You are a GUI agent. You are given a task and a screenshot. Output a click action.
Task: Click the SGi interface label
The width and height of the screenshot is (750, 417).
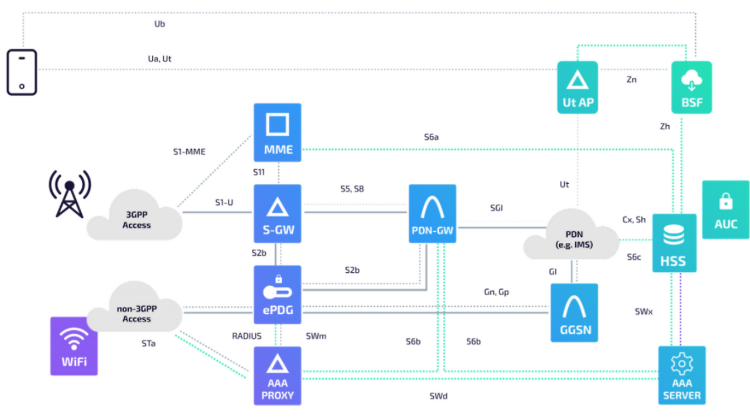(496, 208)
